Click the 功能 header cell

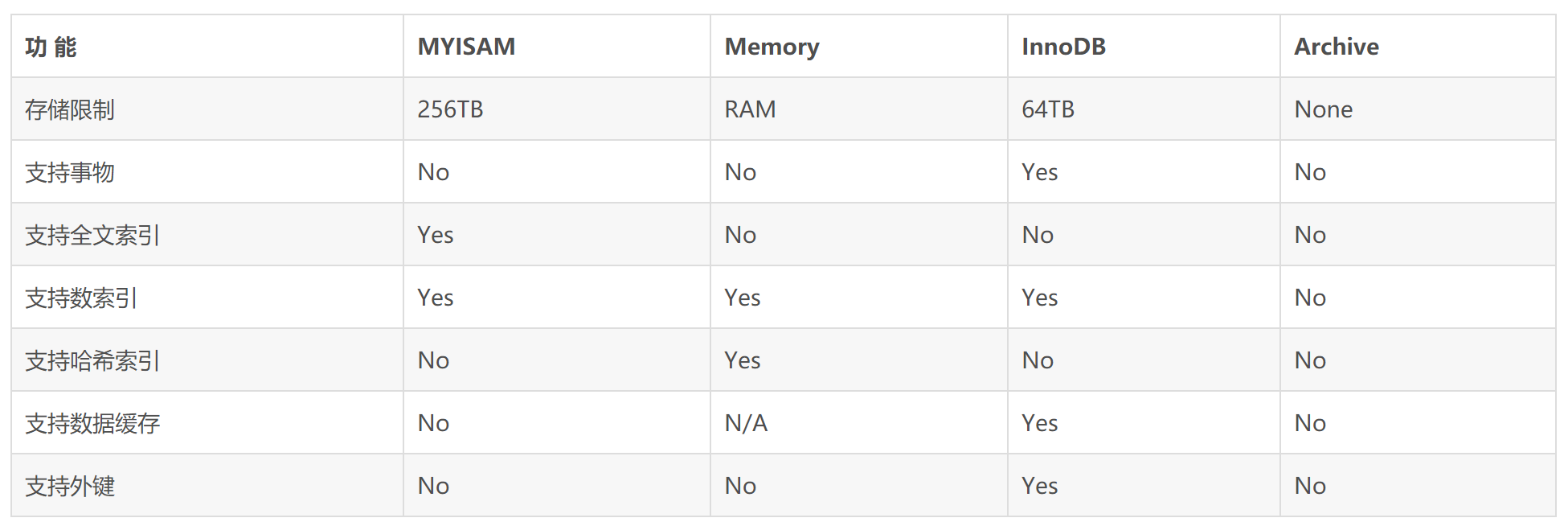click(x=51, y=47)
